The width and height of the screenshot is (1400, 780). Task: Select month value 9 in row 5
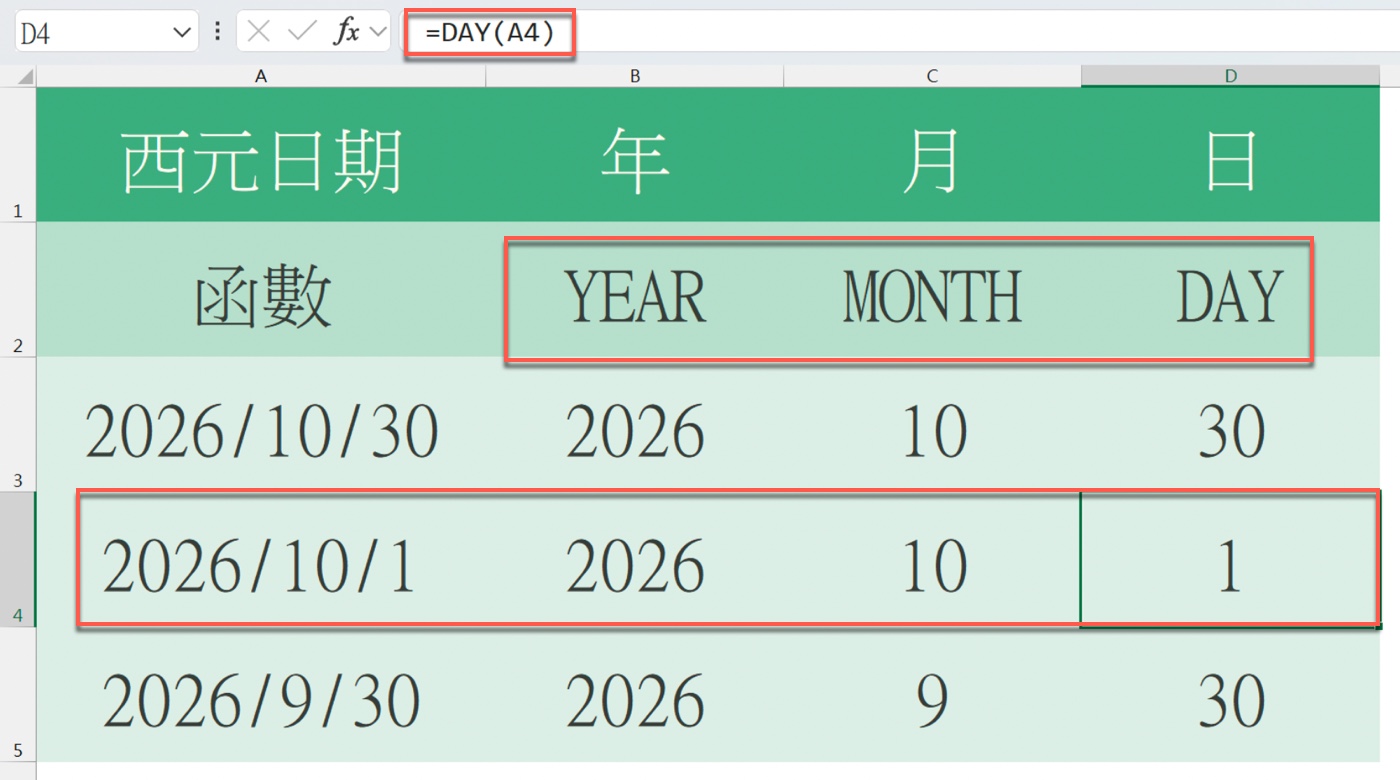[932, 694]
